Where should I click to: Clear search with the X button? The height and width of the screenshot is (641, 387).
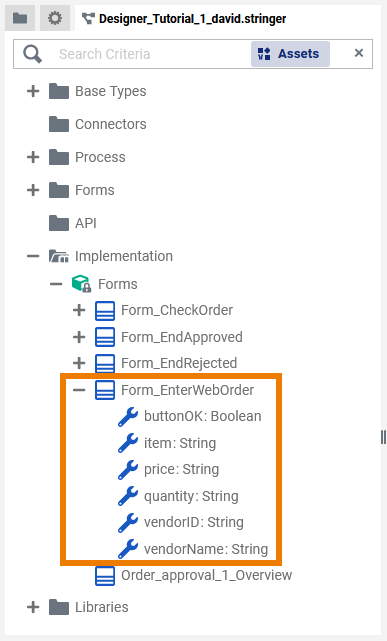359,53
